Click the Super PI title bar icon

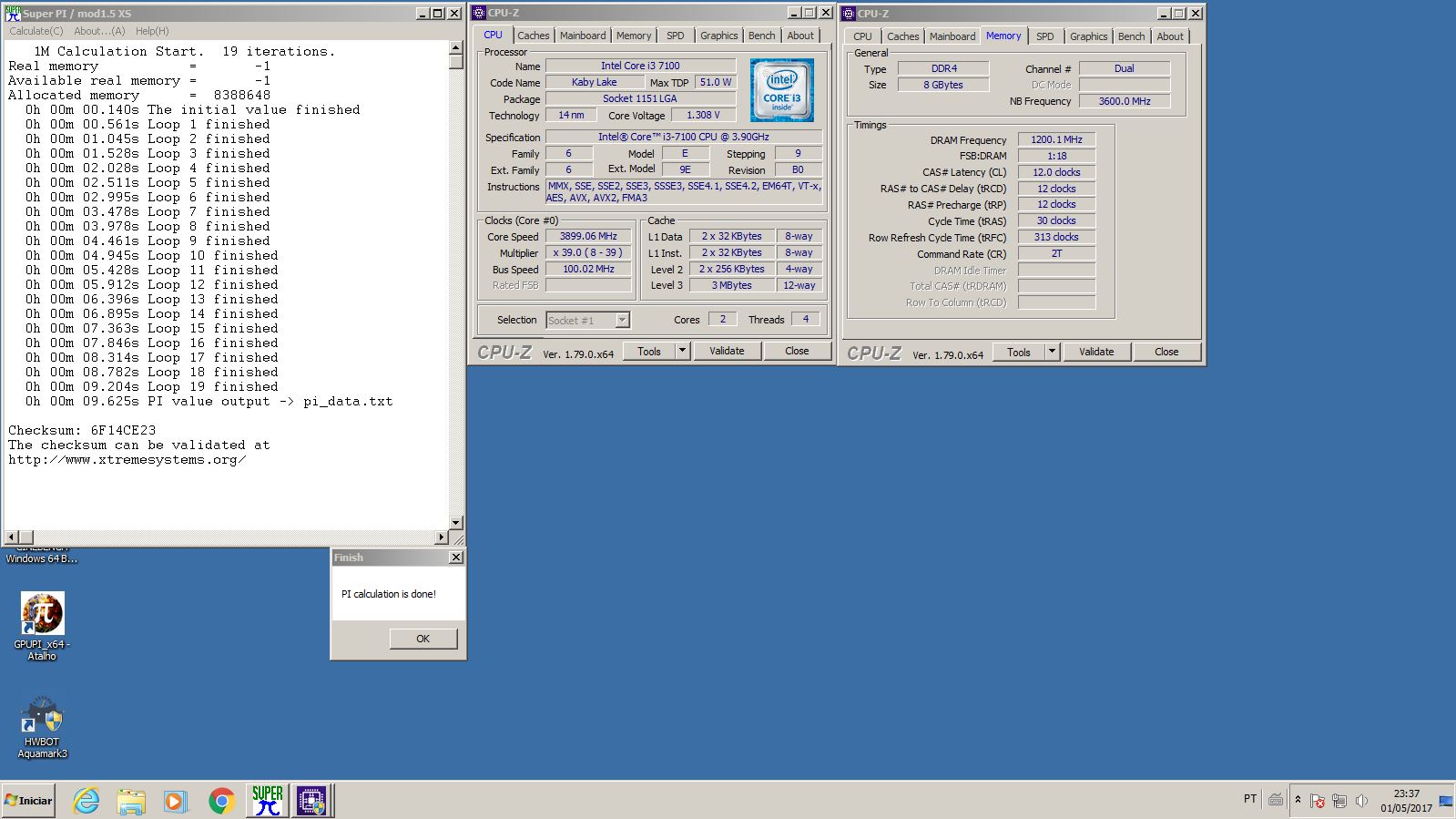(x=13, y=13)
